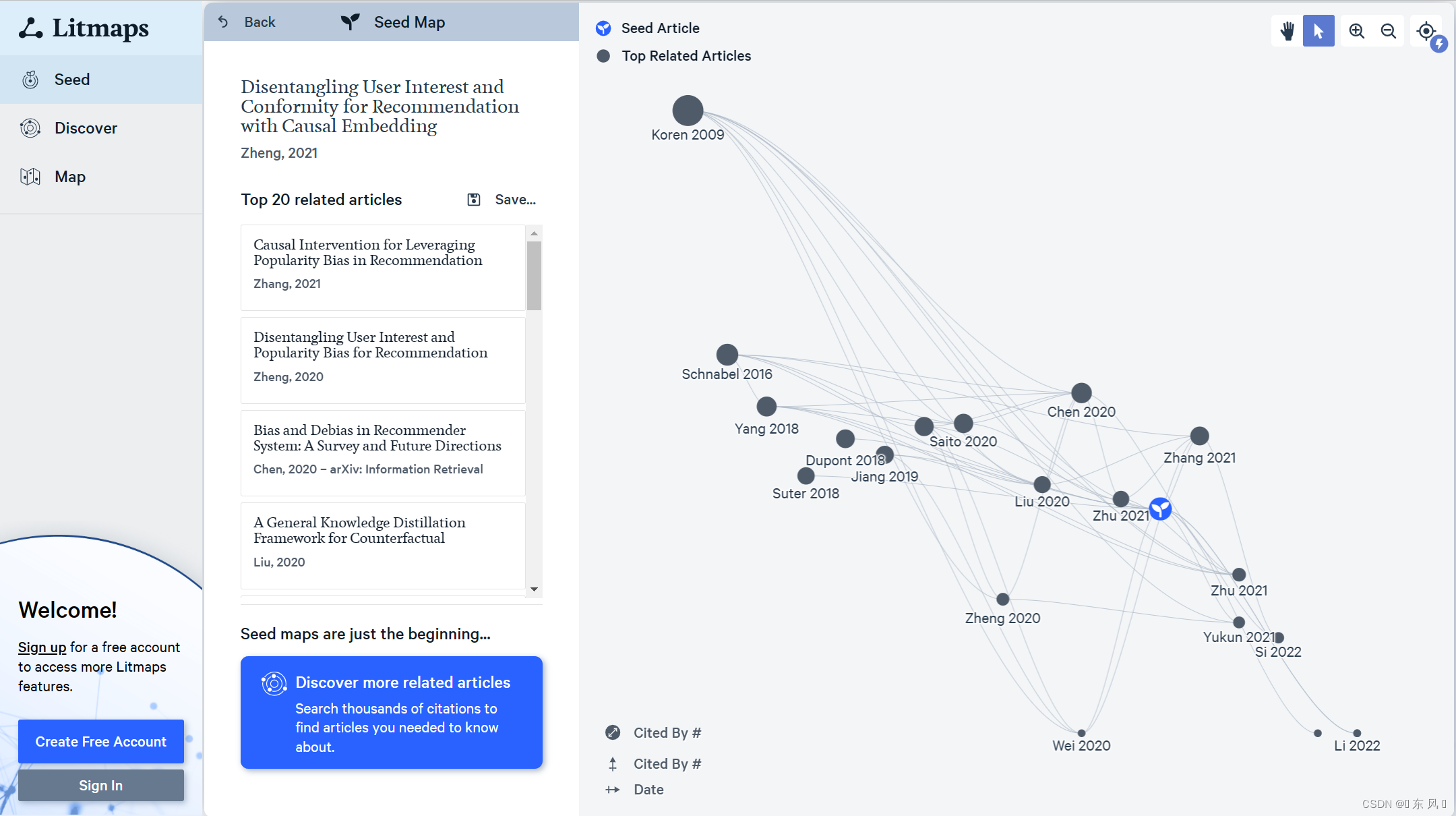This screenshot has width=1456, height=816.
Task: Click Create Free Account button
Action: [x=101, y=741]
